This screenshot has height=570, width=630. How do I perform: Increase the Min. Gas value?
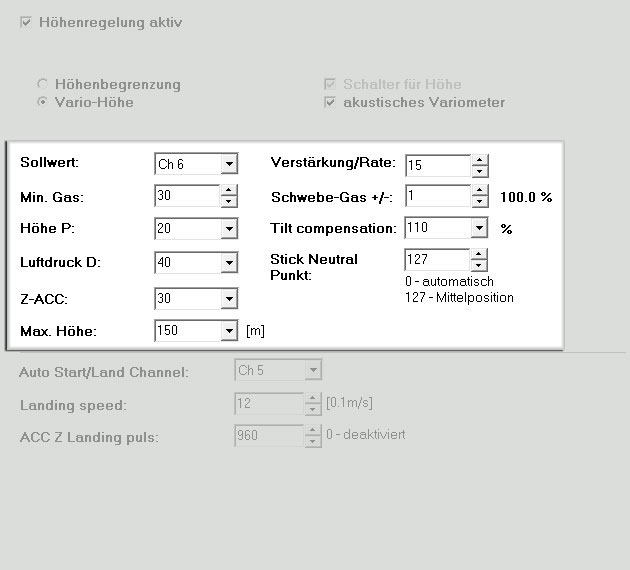coord(229,190)
